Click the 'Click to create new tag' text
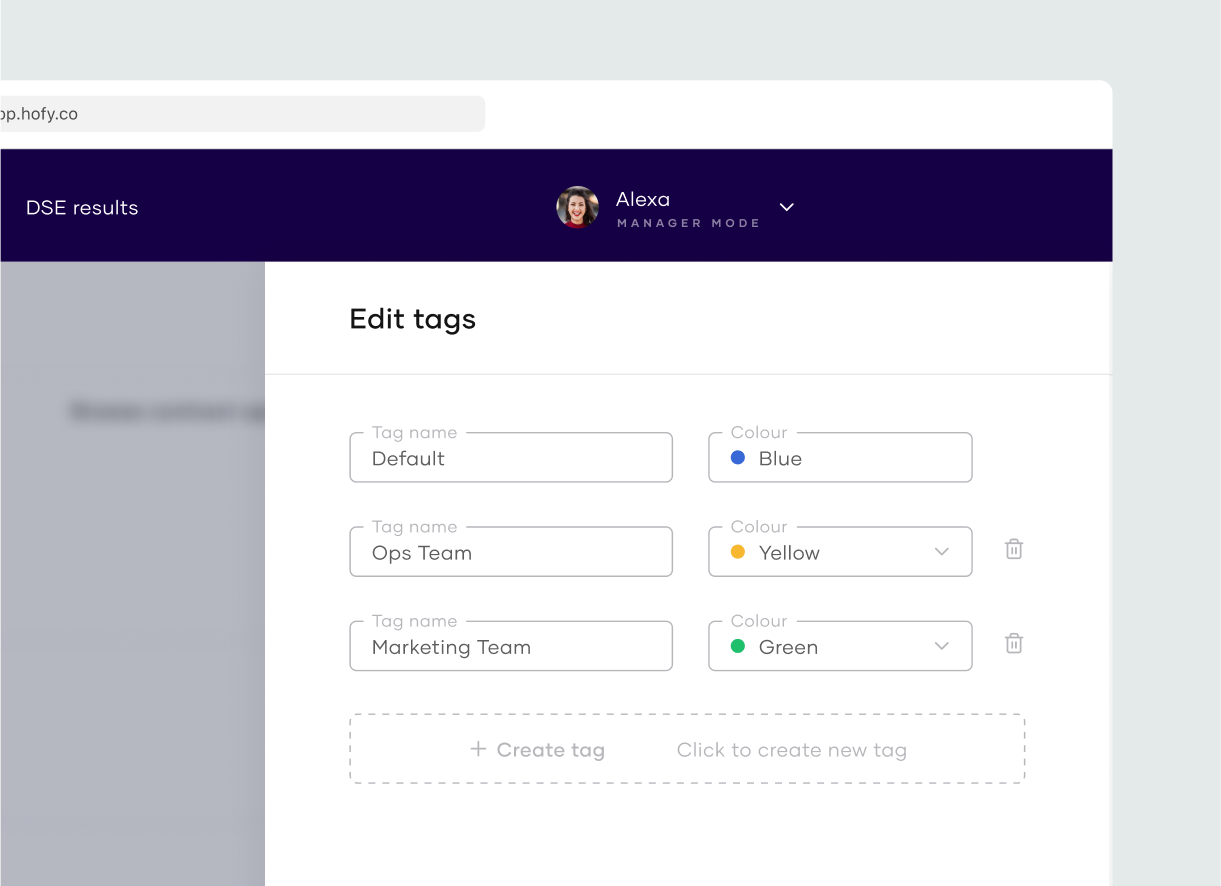 tap(791, 750)
